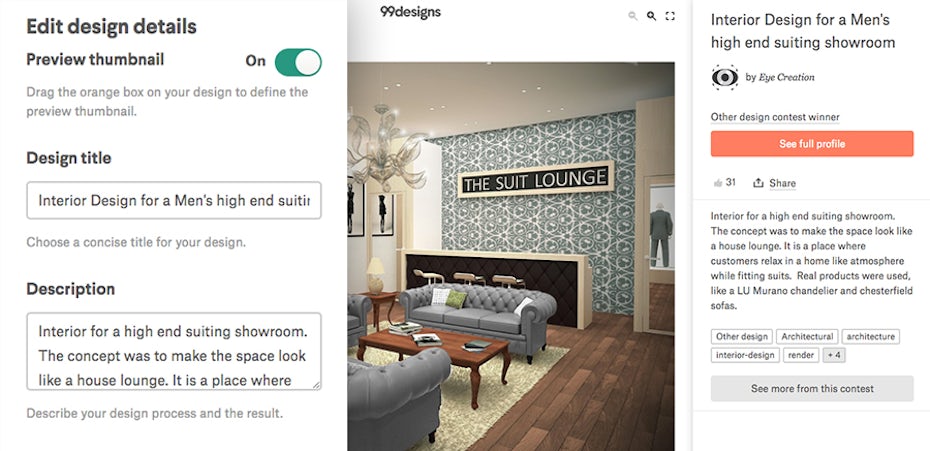The image size is (930, 451).
Task: Select the Other design tag
Action: tap(741, 336)
